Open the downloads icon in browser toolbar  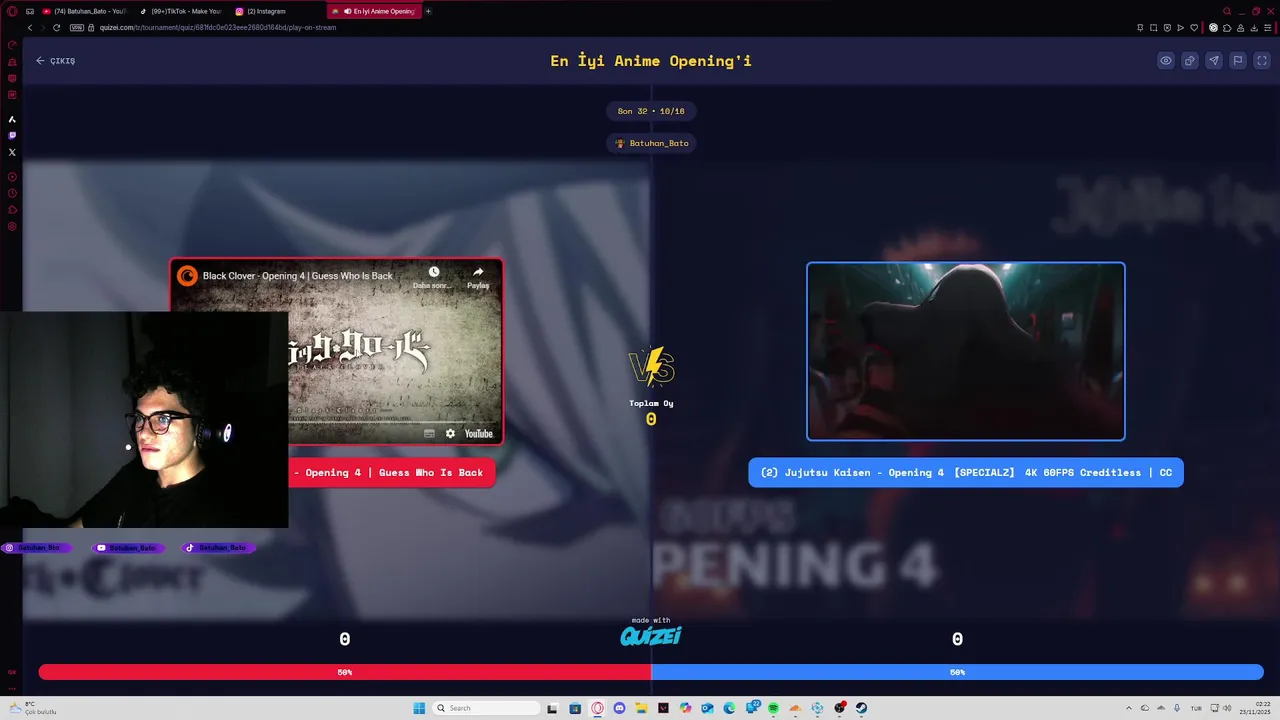coord(1254,28)
